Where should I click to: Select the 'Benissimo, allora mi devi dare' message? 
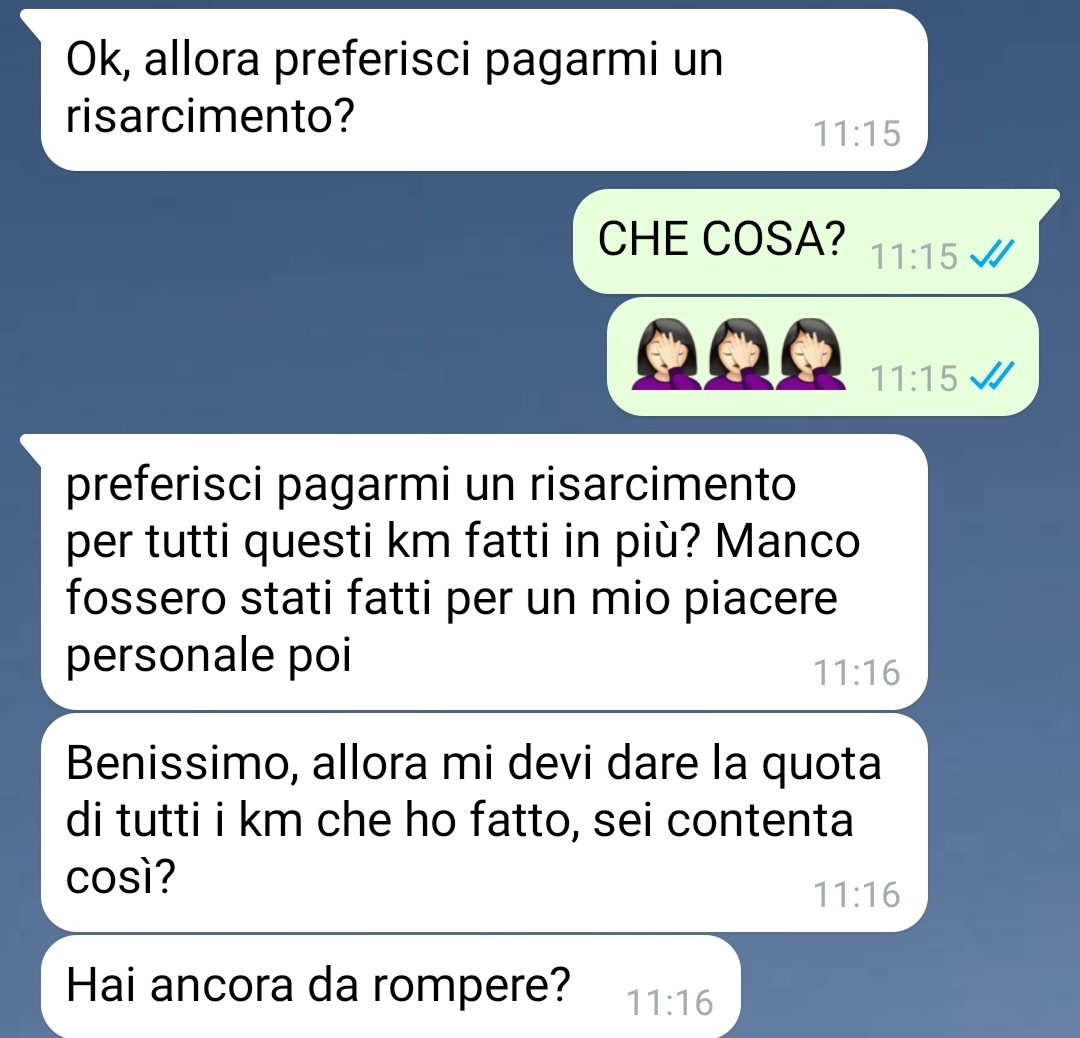(x=484, y=822)
